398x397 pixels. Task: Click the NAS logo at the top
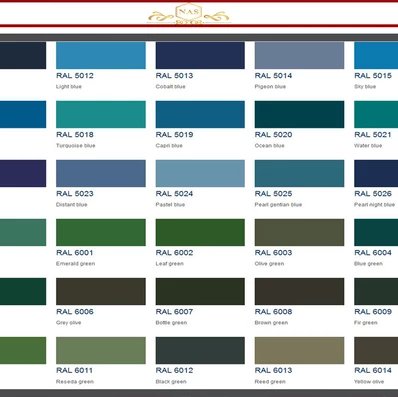[x=189, y=14]
